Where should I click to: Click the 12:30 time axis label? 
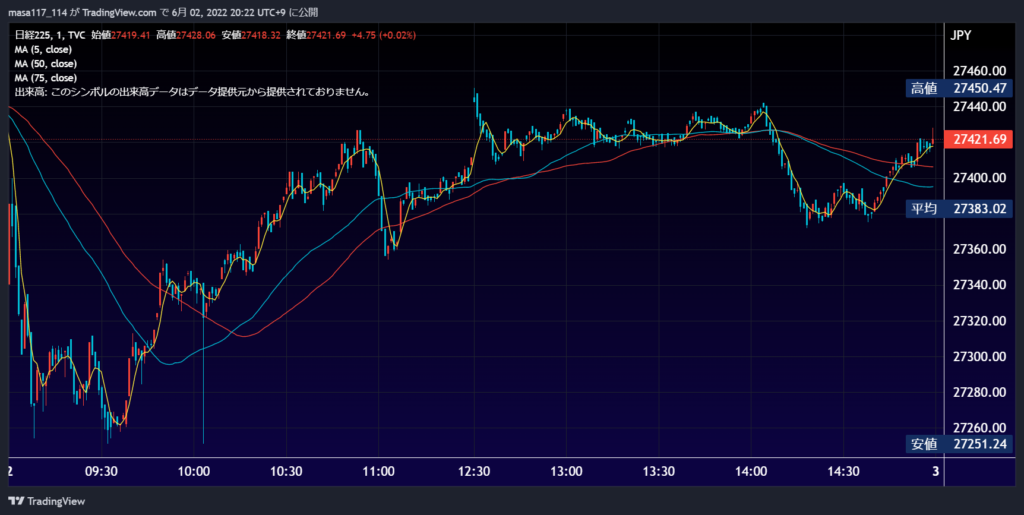[x=473, y=471]
